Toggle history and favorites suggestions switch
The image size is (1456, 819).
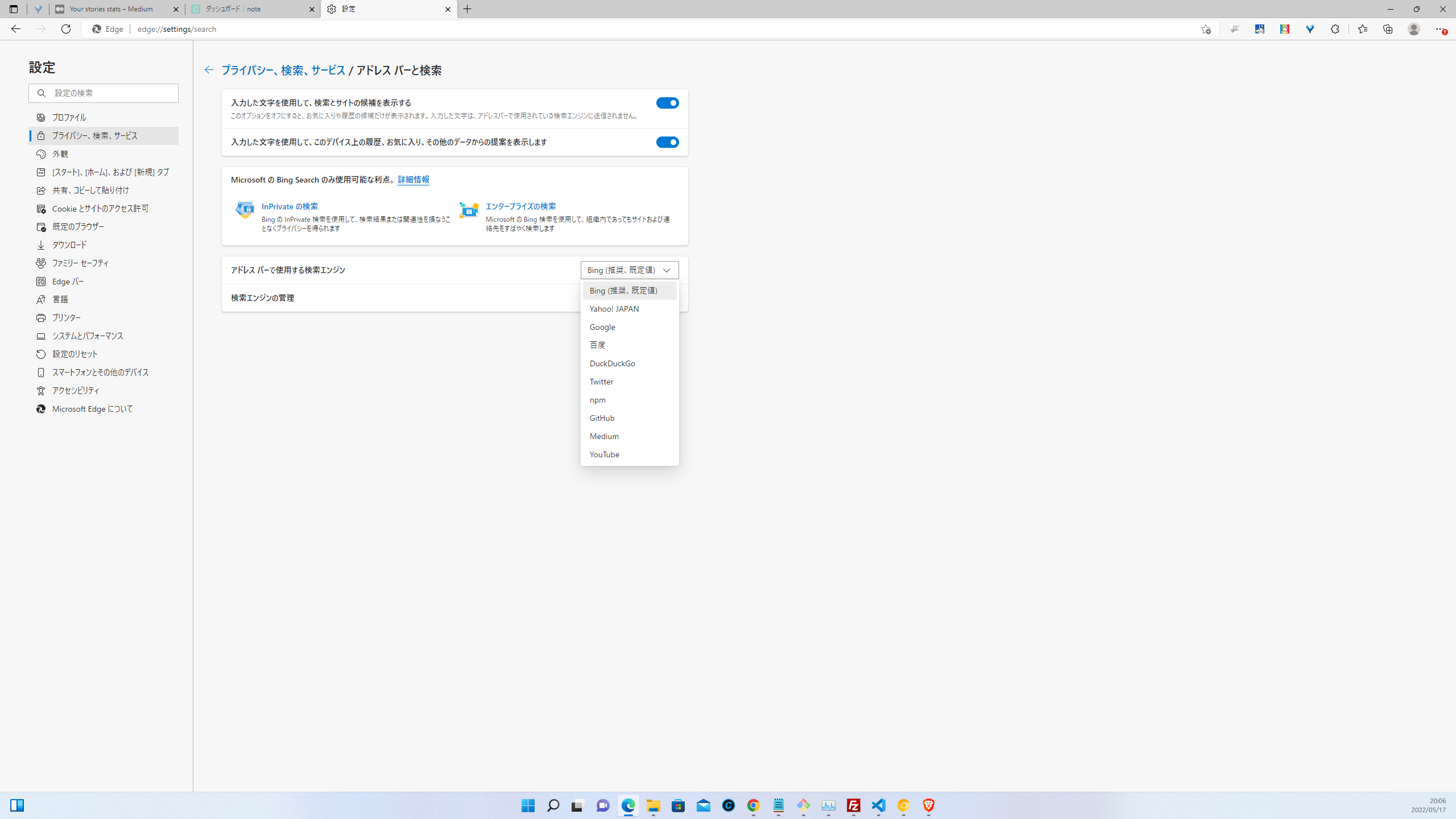pyautogui.click(x=667, y=142)
